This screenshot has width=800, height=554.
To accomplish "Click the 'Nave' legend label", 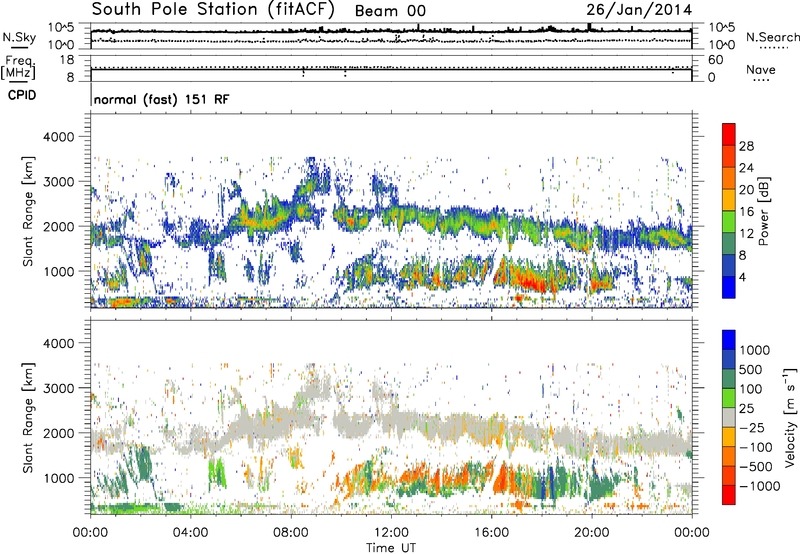I will (x=761, y=70).
